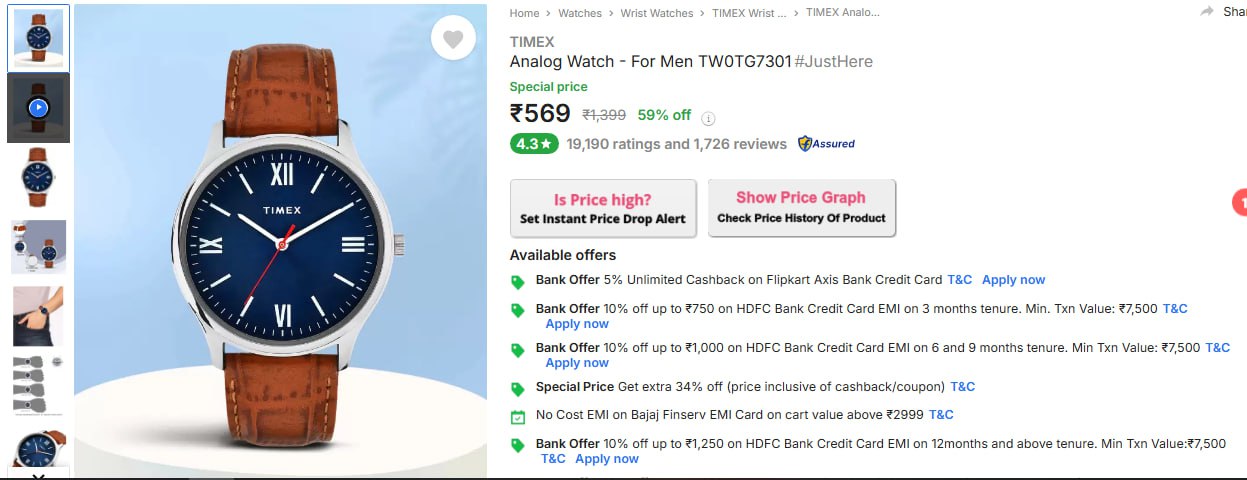Open the 19,190 ratings and reviews link
This screenshot has height=480, width=1247.
(676, 144)
